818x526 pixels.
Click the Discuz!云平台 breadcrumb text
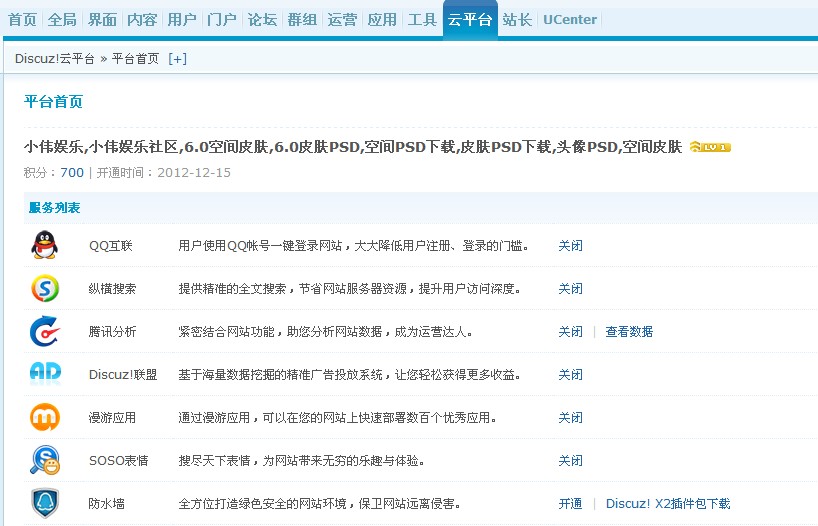(x=55, y=59)
